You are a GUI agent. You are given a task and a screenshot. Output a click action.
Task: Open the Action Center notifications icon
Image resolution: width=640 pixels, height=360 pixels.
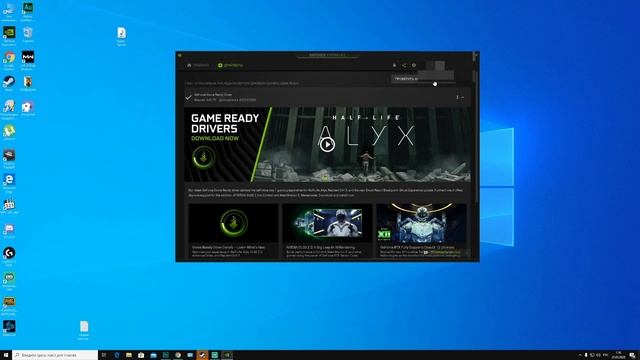[632, 355]
